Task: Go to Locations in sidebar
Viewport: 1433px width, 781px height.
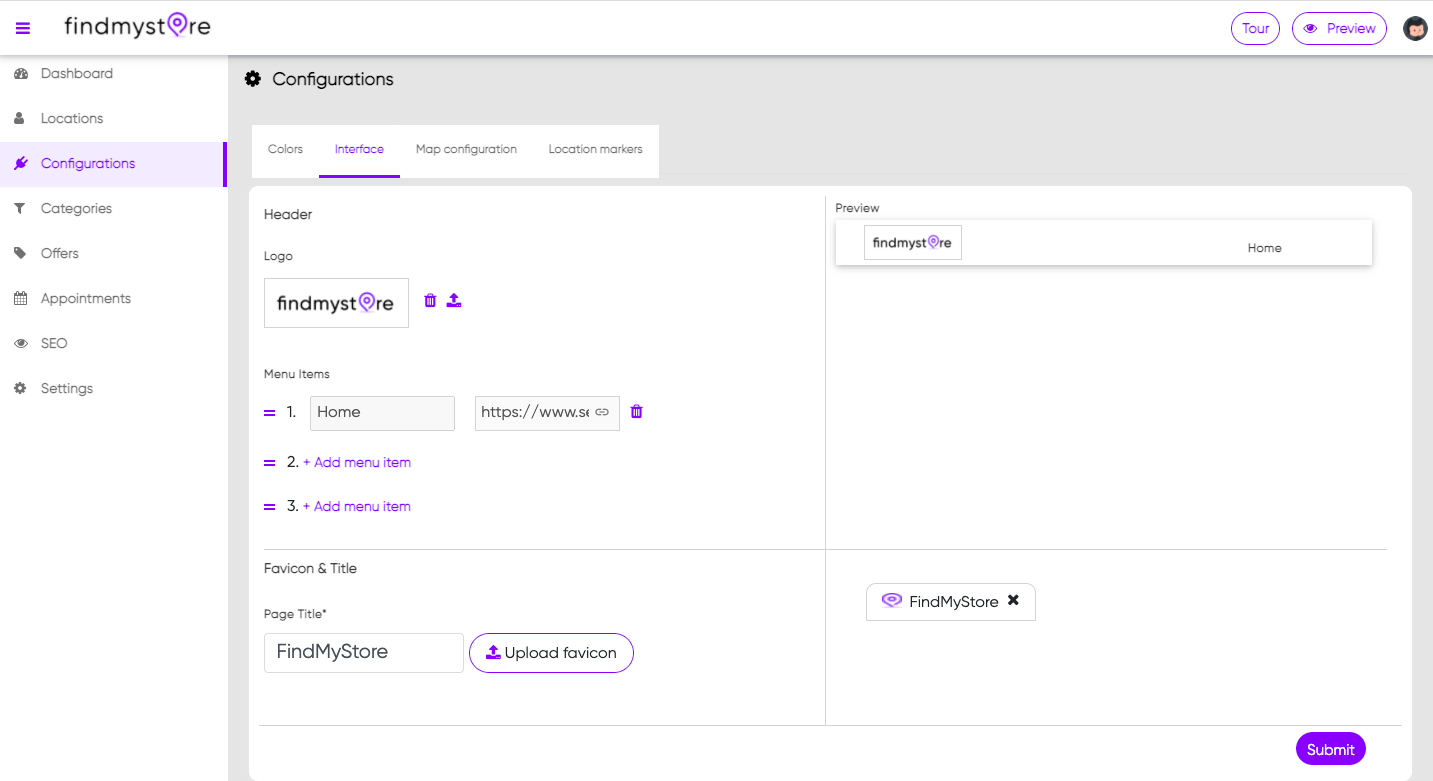Action: pyautogui.click(x=71, y=118)
